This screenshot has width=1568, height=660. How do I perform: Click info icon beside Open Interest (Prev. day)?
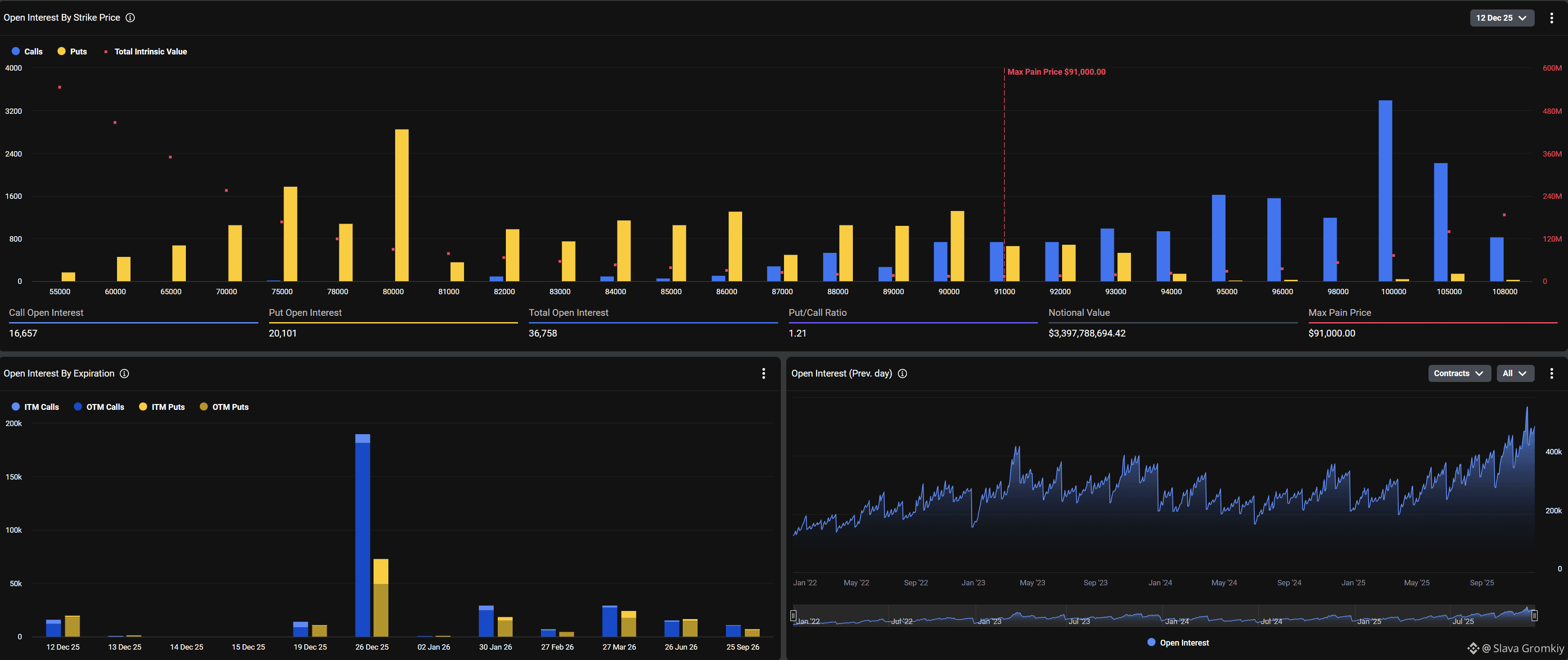coord(902,373)
